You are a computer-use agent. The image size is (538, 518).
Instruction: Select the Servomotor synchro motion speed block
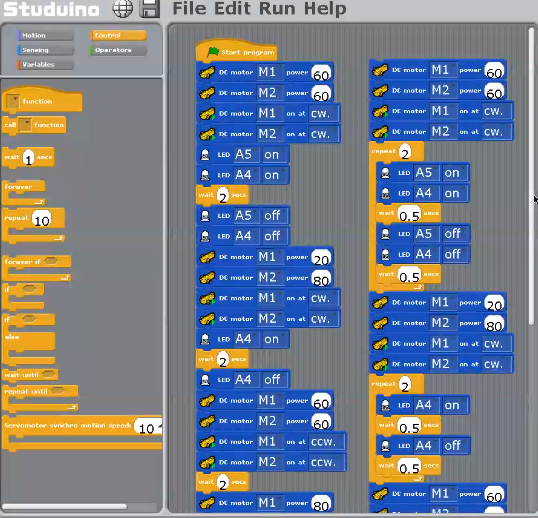tap(82, 433)
